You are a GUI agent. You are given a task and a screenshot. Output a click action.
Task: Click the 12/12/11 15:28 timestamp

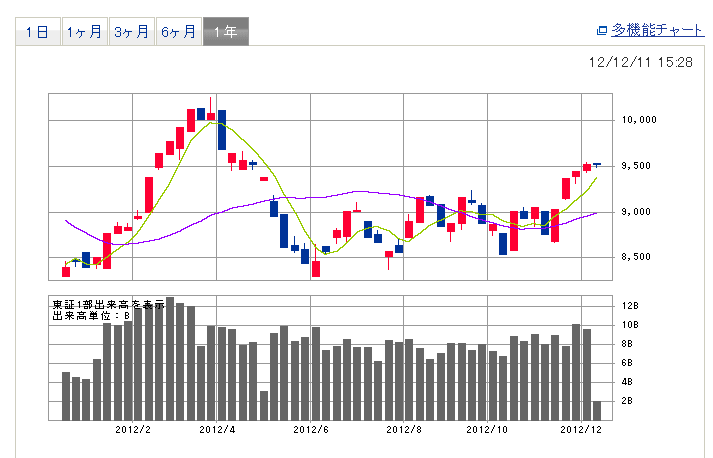tap(641, 62)
